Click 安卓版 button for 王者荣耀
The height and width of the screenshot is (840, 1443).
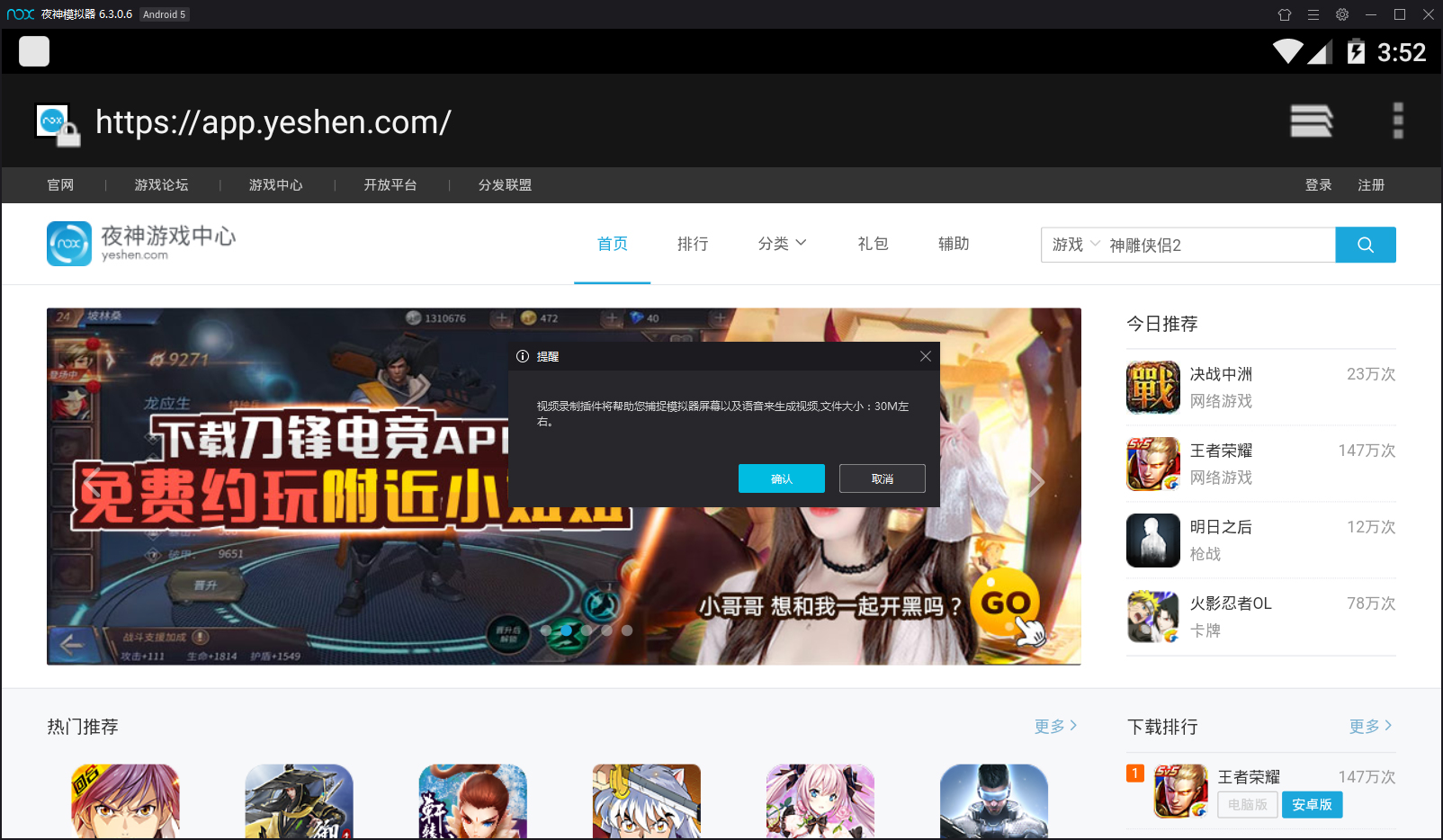(x=1313, y=805)
